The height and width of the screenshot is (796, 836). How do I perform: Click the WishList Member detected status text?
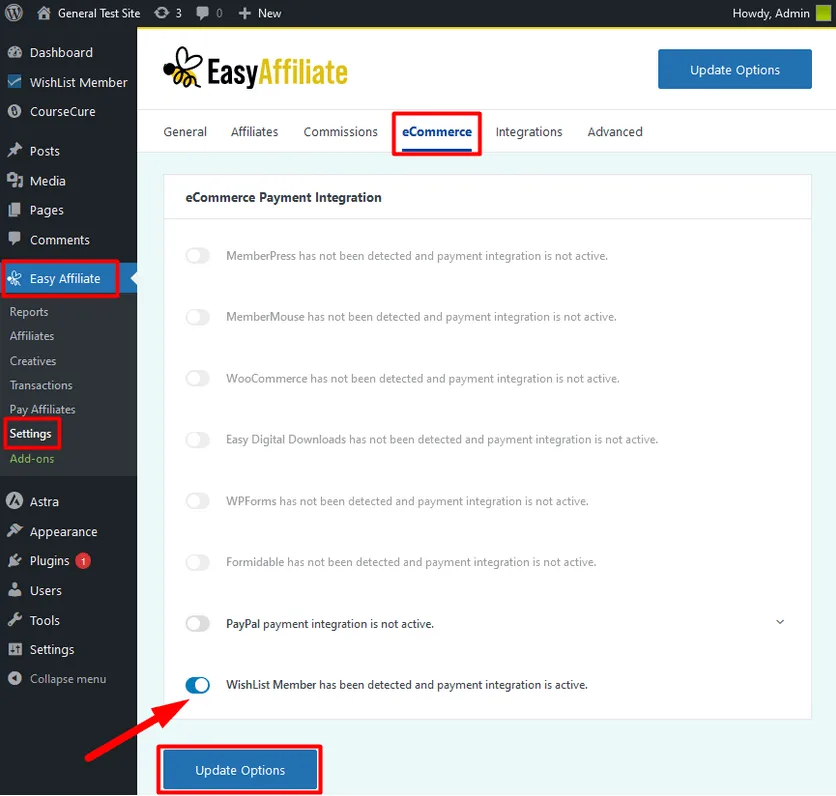click(407, 685)
